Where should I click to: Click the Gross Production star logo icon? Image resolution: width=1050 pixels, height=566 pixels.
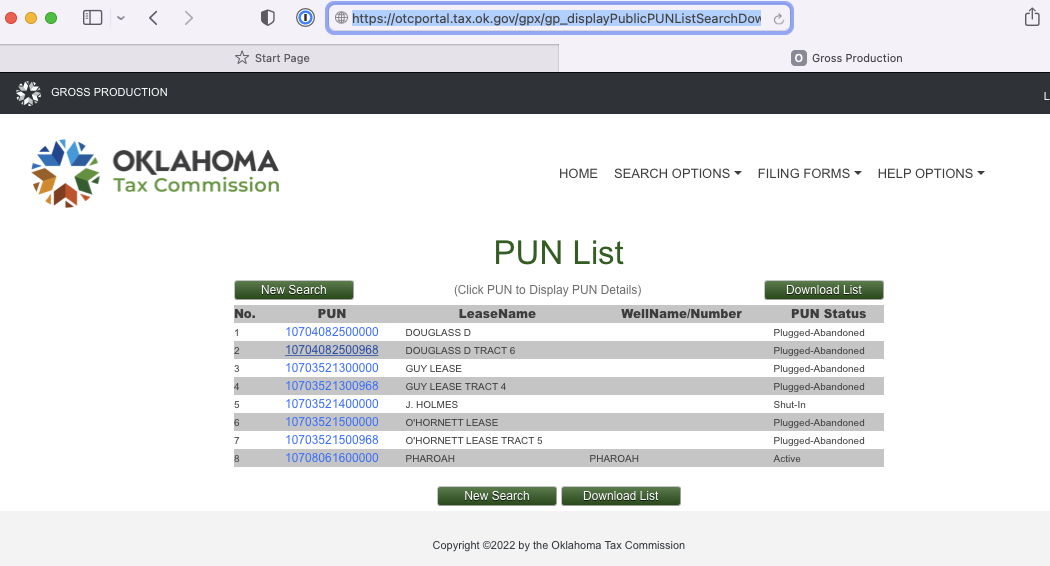click(28, 92)
